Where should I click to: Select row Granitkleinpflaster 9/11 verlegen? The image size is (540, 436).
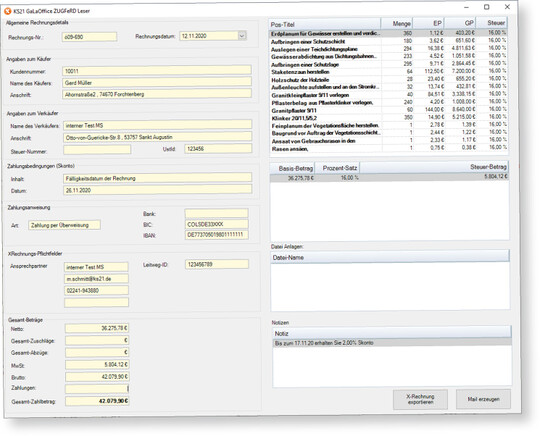pos(388,94)
